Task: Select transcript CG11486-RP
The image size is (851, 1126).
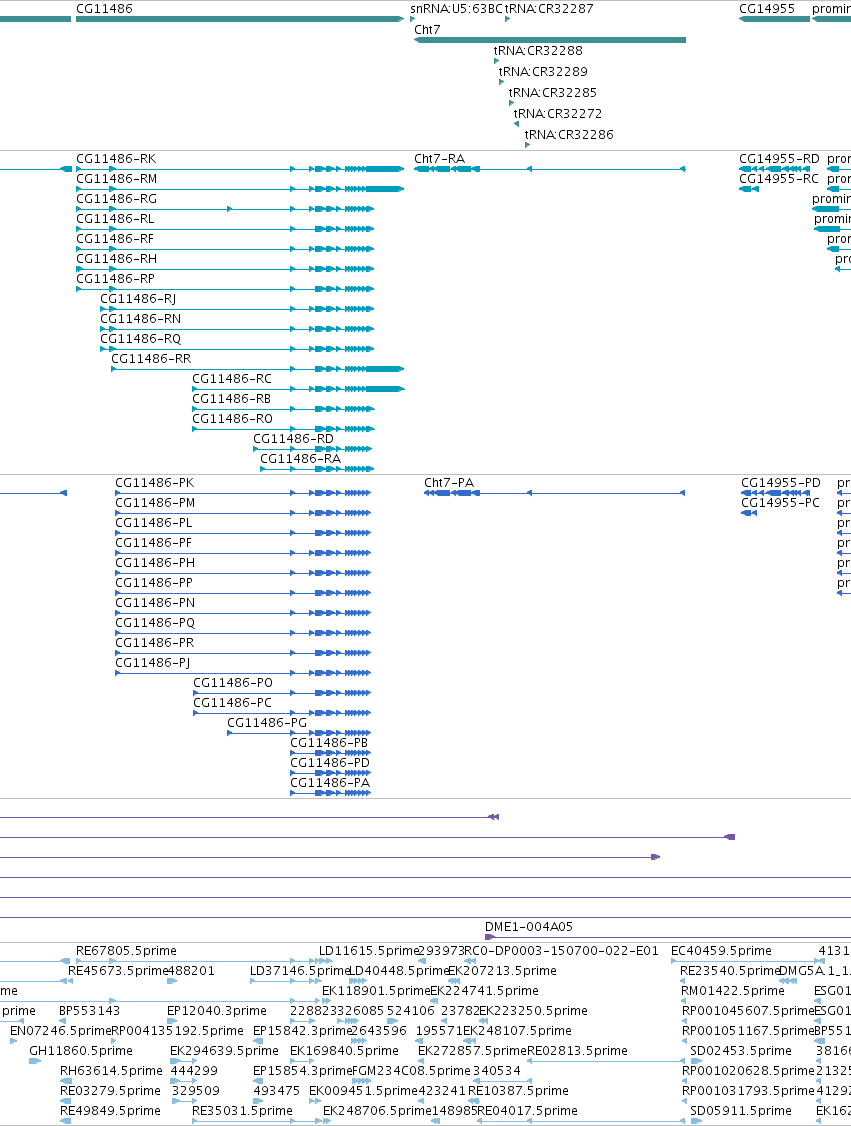Action: coord(116,279)
